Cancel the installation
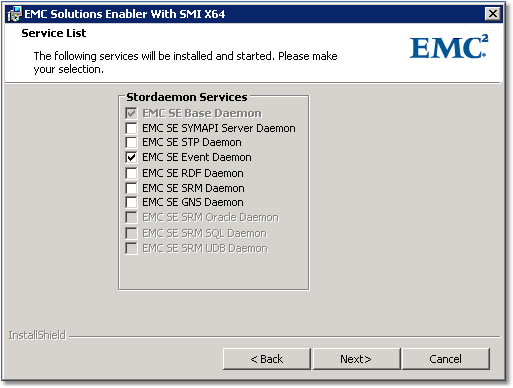This screenshot has height=388, width=513. 446,359
